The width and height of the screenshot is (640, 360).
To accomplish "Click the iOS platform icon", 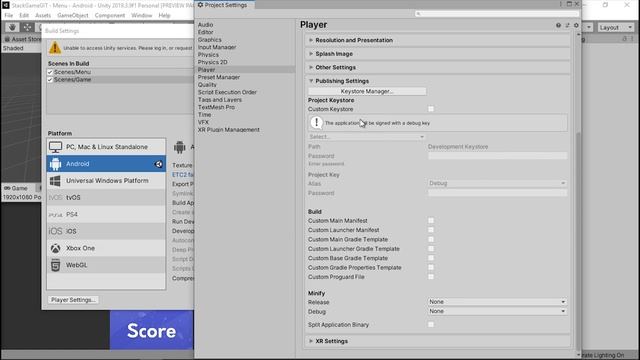I will click(55, 231).
